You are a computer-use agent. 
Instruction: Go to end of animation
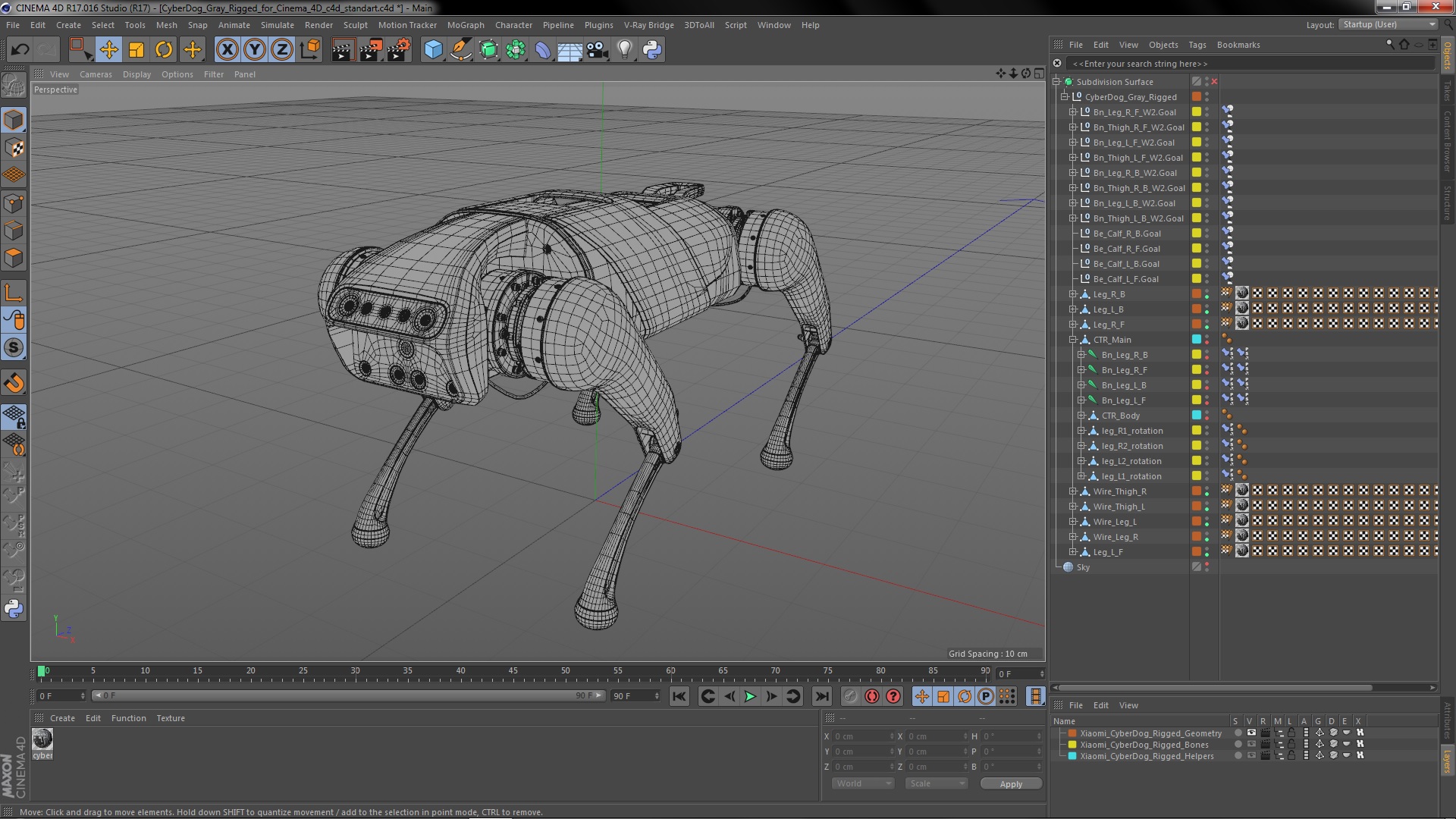point(821,696)
